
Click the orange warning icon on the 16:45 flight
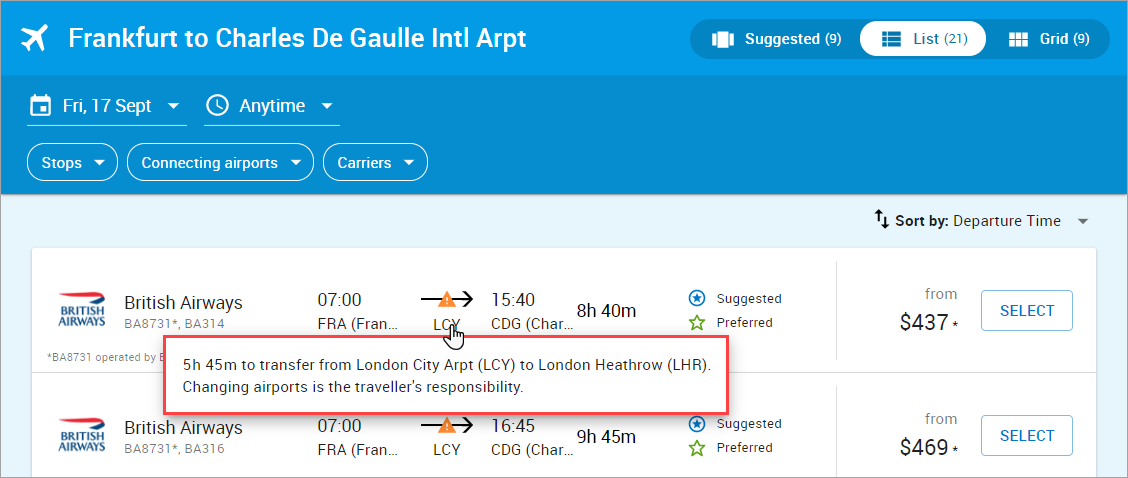click(447, 425)
